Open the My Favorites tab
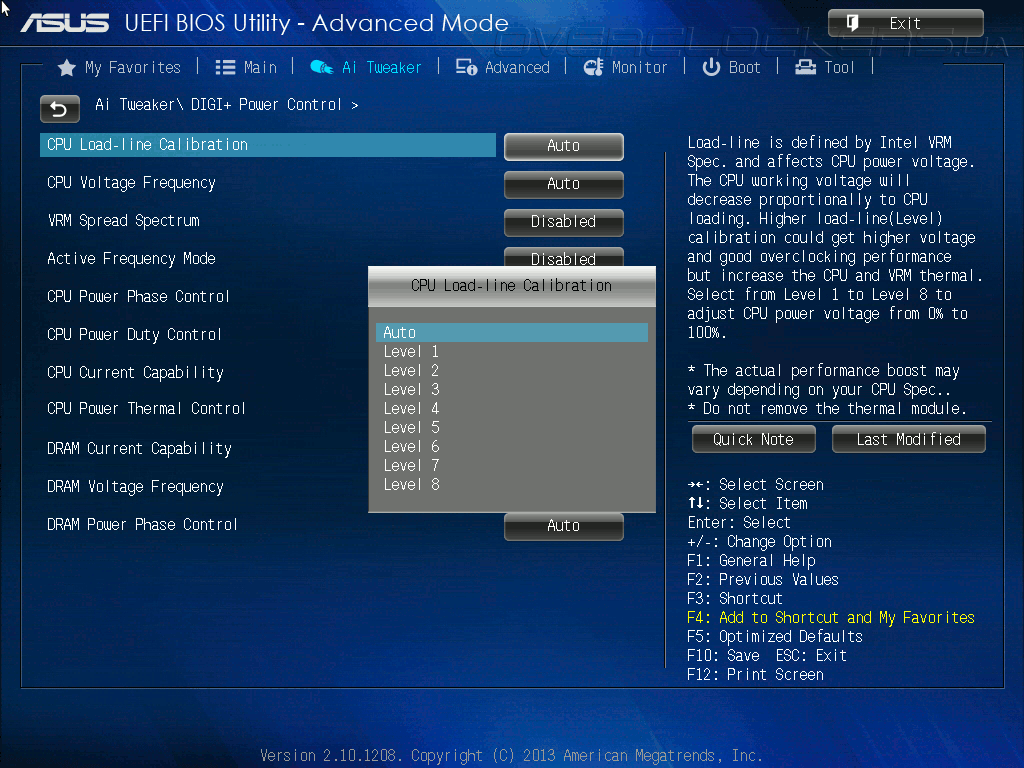This screenshot has width=1024, height=768. [x=120, y=68]
